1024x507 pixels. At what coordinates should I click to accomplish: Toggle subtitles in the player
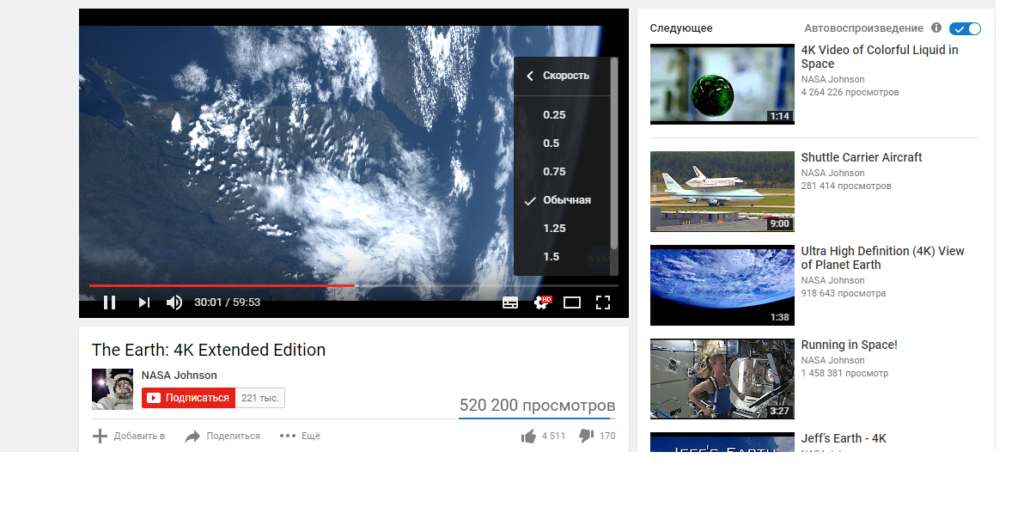pos(510,303)
